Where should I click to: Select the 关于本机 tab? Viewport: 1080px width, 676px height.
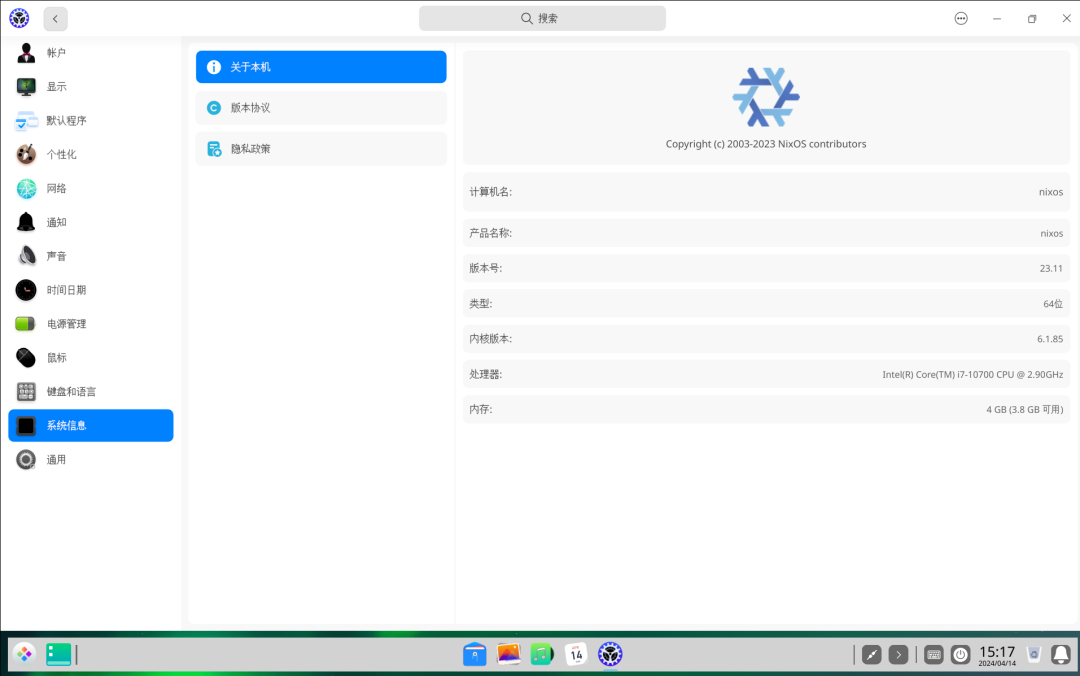pyautogui.click(x=321, y=67)
